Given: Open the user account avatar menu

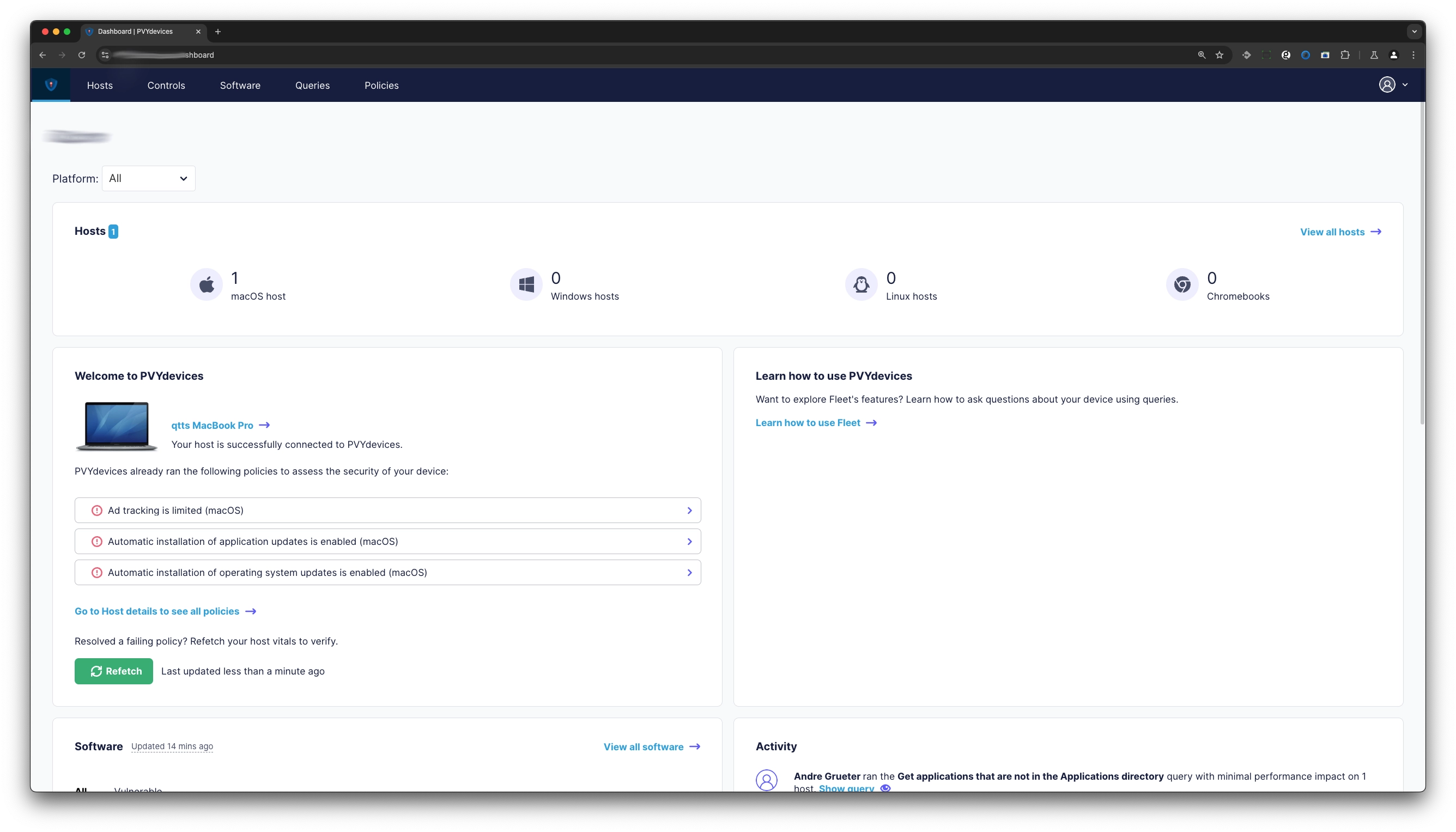Looking at the screenshot, I should point(1386,84).
